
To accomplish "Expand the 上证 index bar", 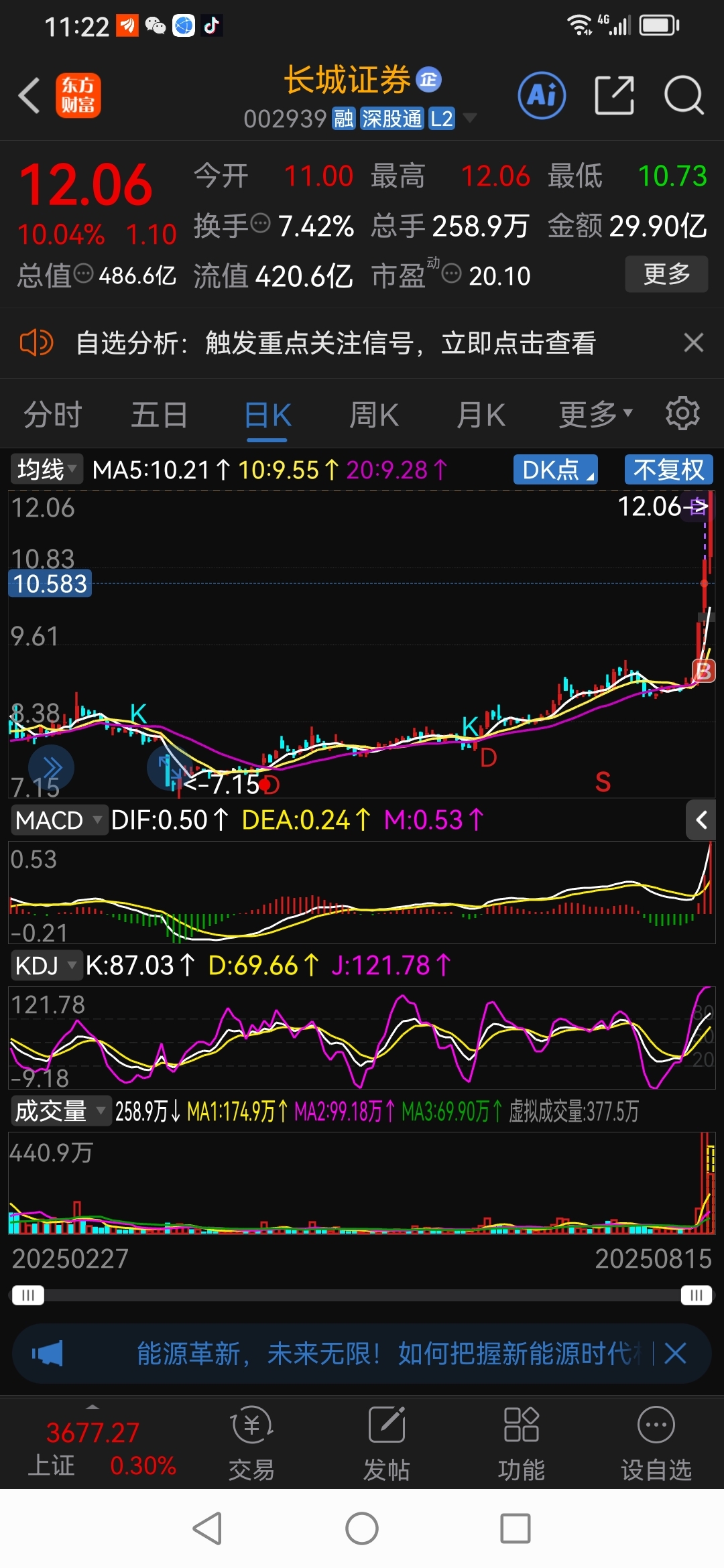I will coord(93,1406).
